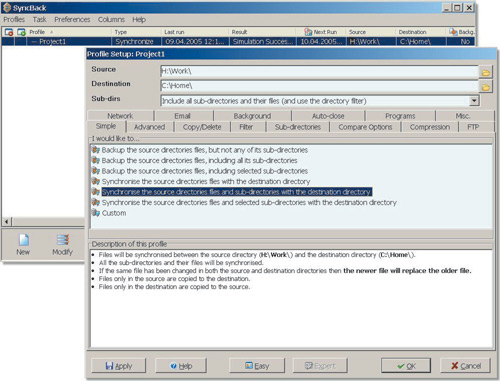Screen dimensions: 500x381
Task: Click the Modify profile icon
Action: click(x=63, y=240)
